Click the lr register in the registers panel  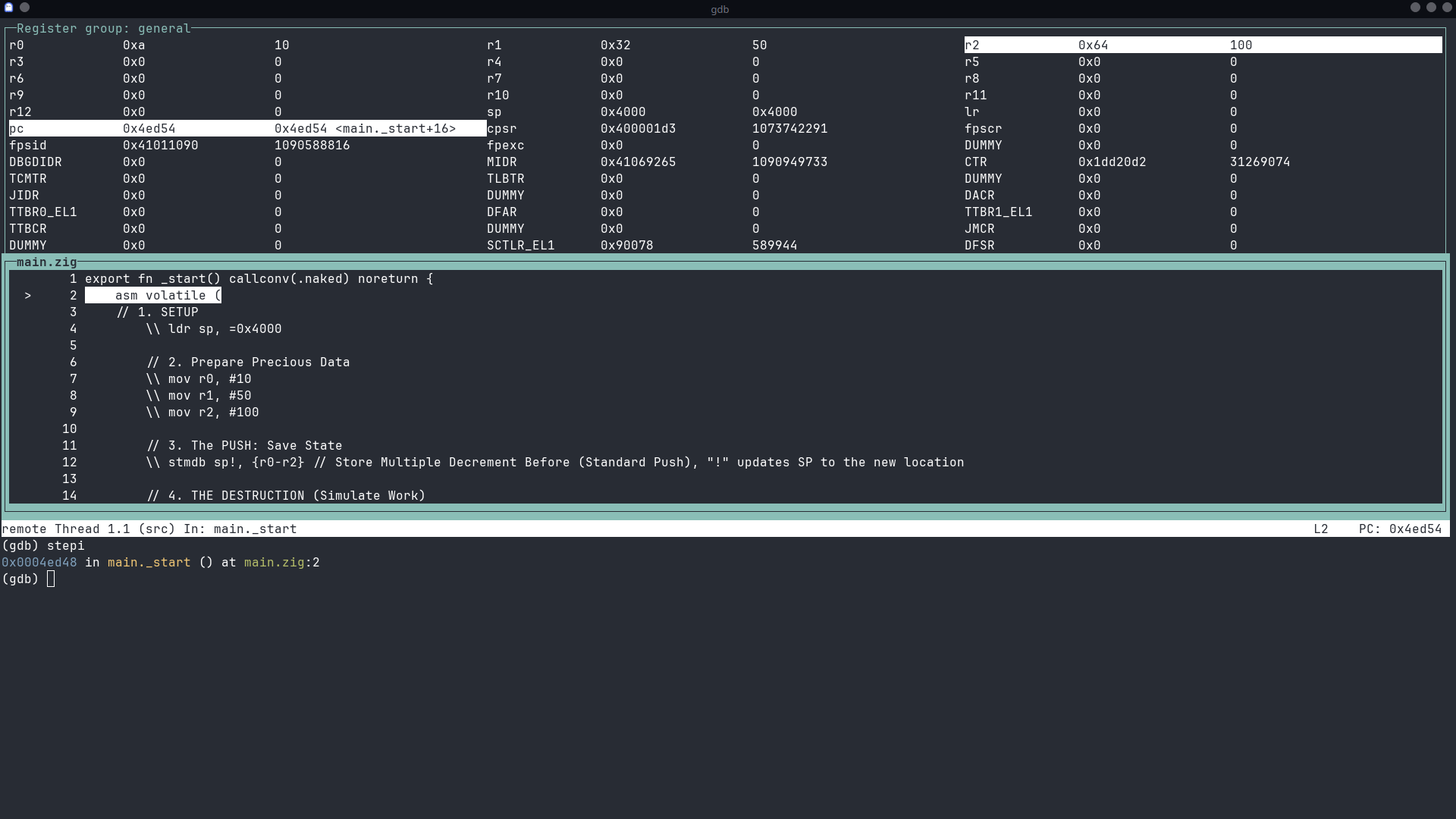click(971, 111)
